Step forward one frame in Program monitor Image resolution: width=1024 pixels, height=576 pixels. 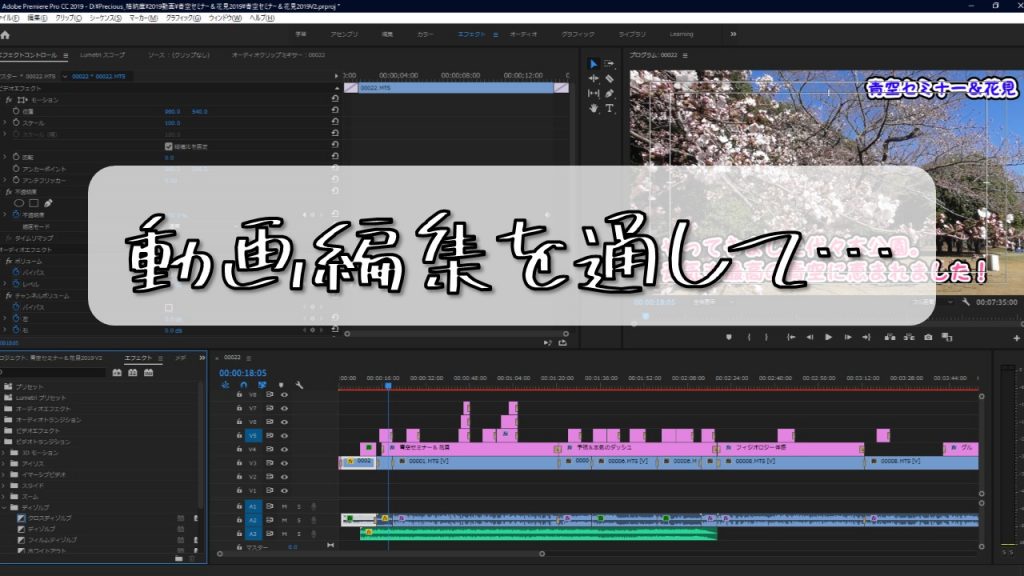pyautogui.click(x=848, y=337)
